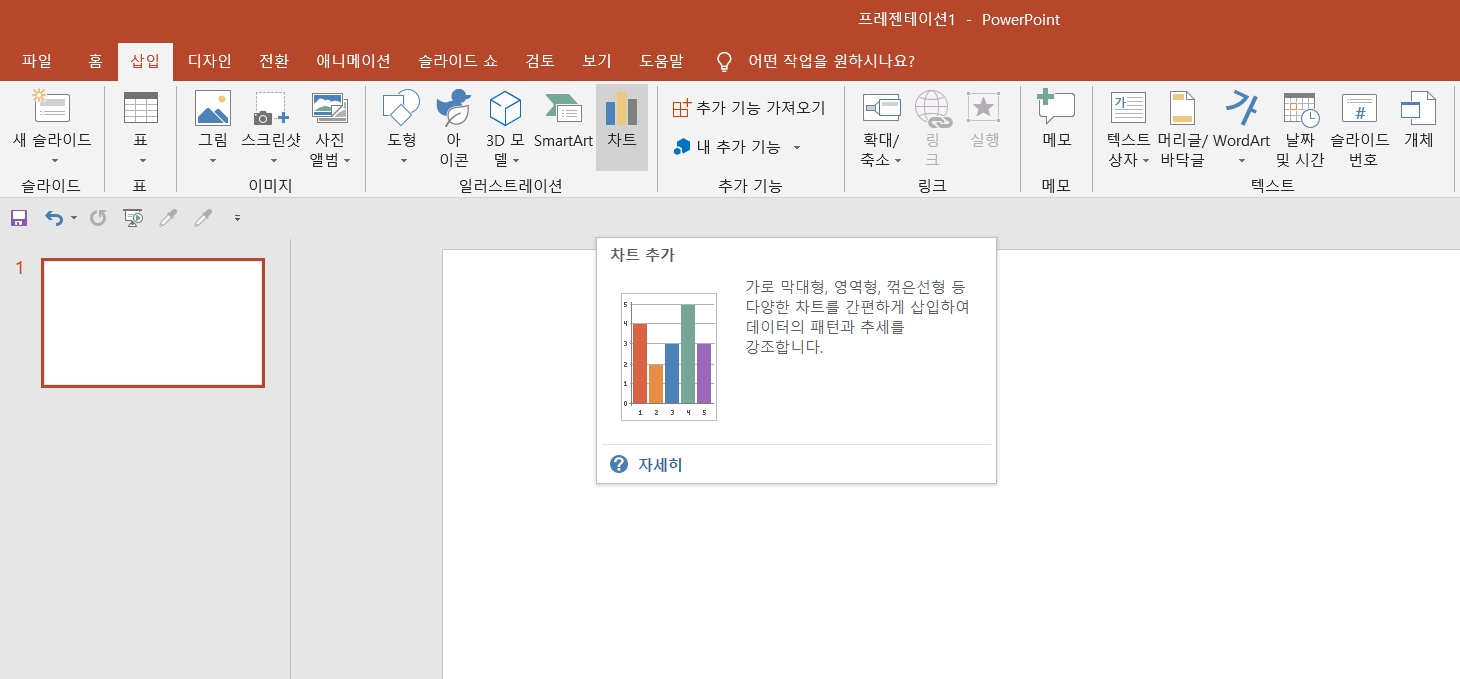Image resolution: width=1460 pixels, height=679 pixels.
Task: Insert 슬라이드 번호 (Slide Number)
Action: pos(1358,125)
